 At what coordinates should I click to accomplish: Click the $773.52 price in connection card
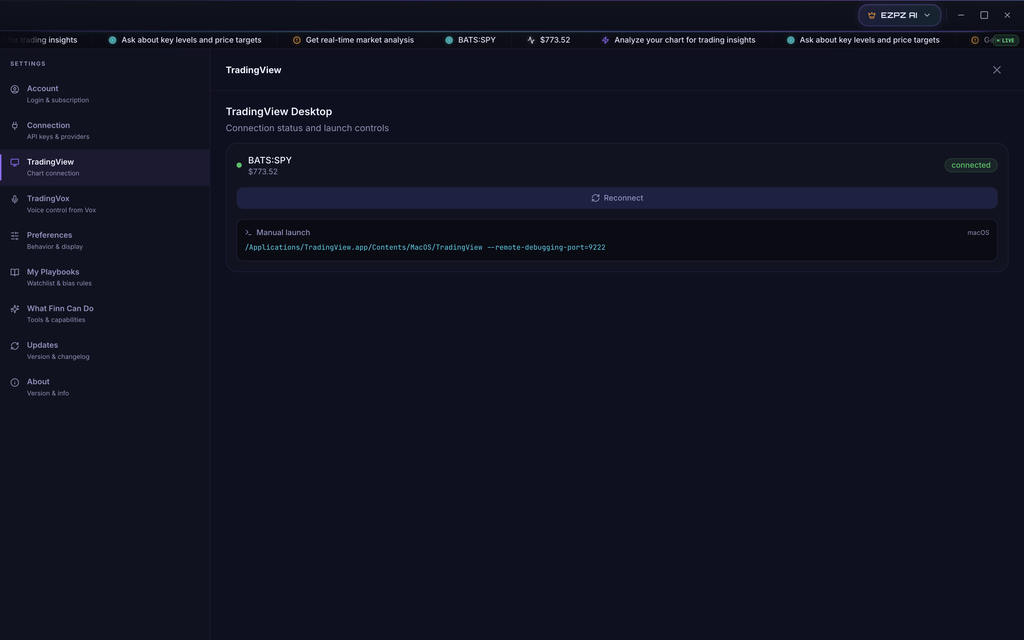tap(263, 172)
